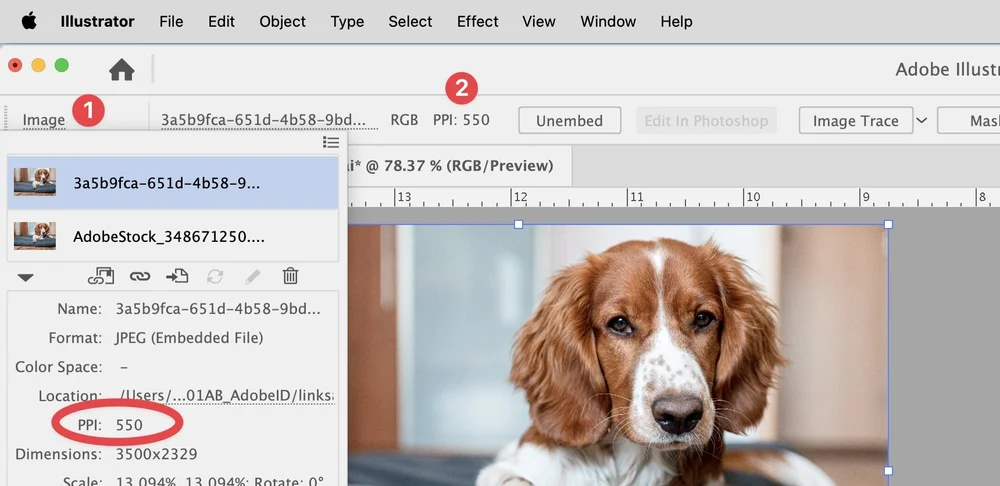The height and width of the screenshot is (486, 1000).
Task: Click the yellow minimize window button
Action: (x=38, y=65)
